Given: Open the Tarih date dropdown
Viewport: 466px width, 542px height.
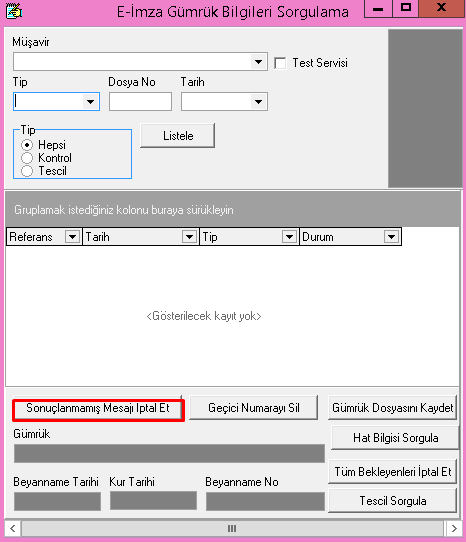Looking at the screenshot, I should tap(258, 102).
